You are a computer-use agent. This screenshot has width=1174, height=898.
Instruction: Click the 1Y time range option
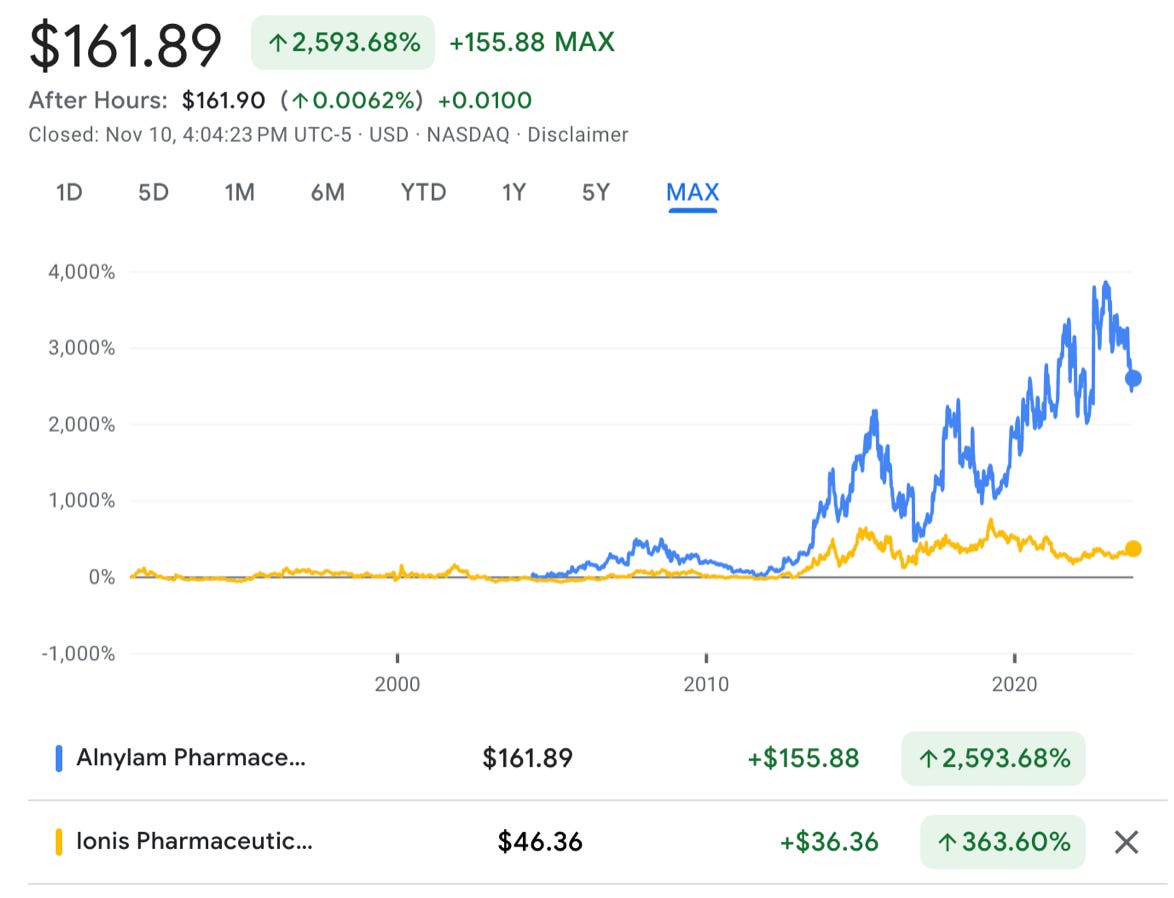point(512,192)
